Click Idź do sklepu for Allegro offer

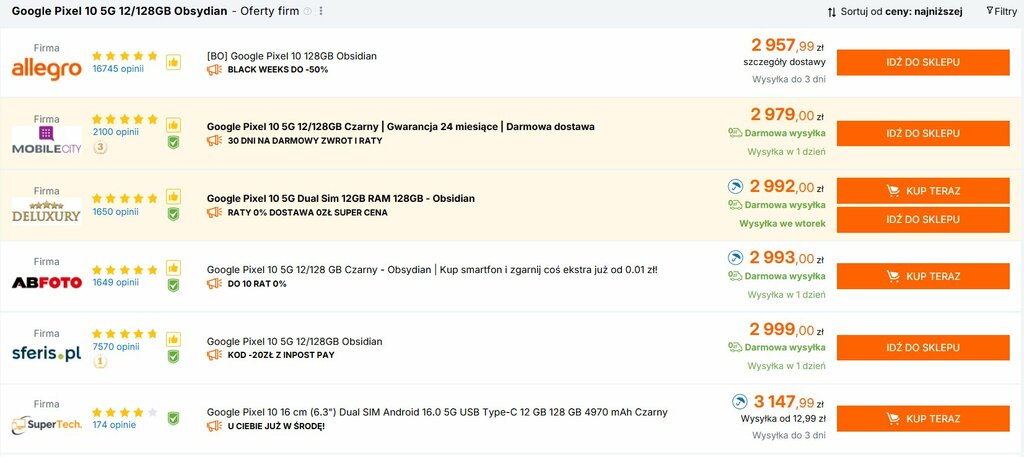922,62
